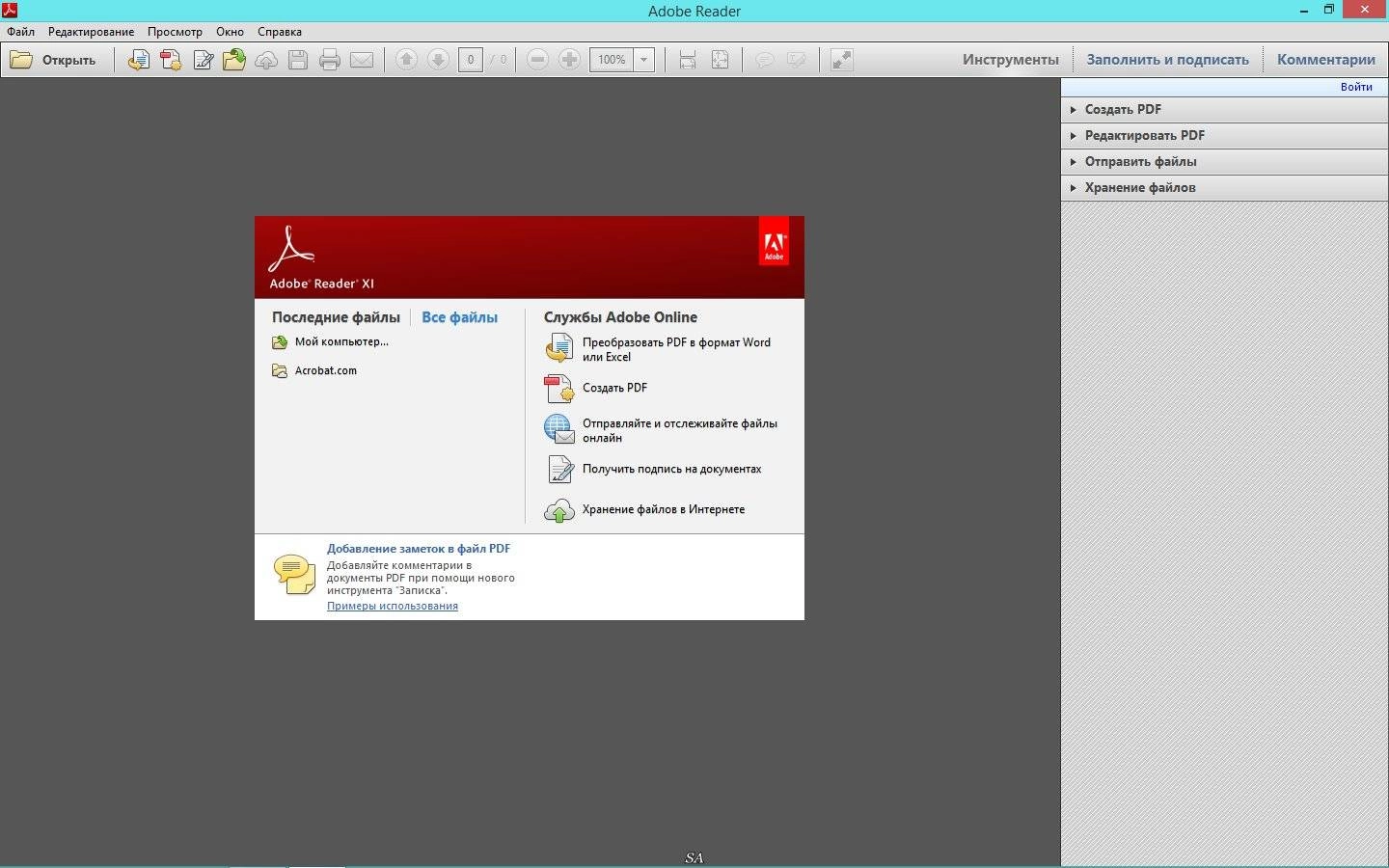Image resolution: width=1389 pixels, height=868 pixels.
Task: Click the cloud upload toolbar icon
Action: pyautogui.click(x=266, y=60)
